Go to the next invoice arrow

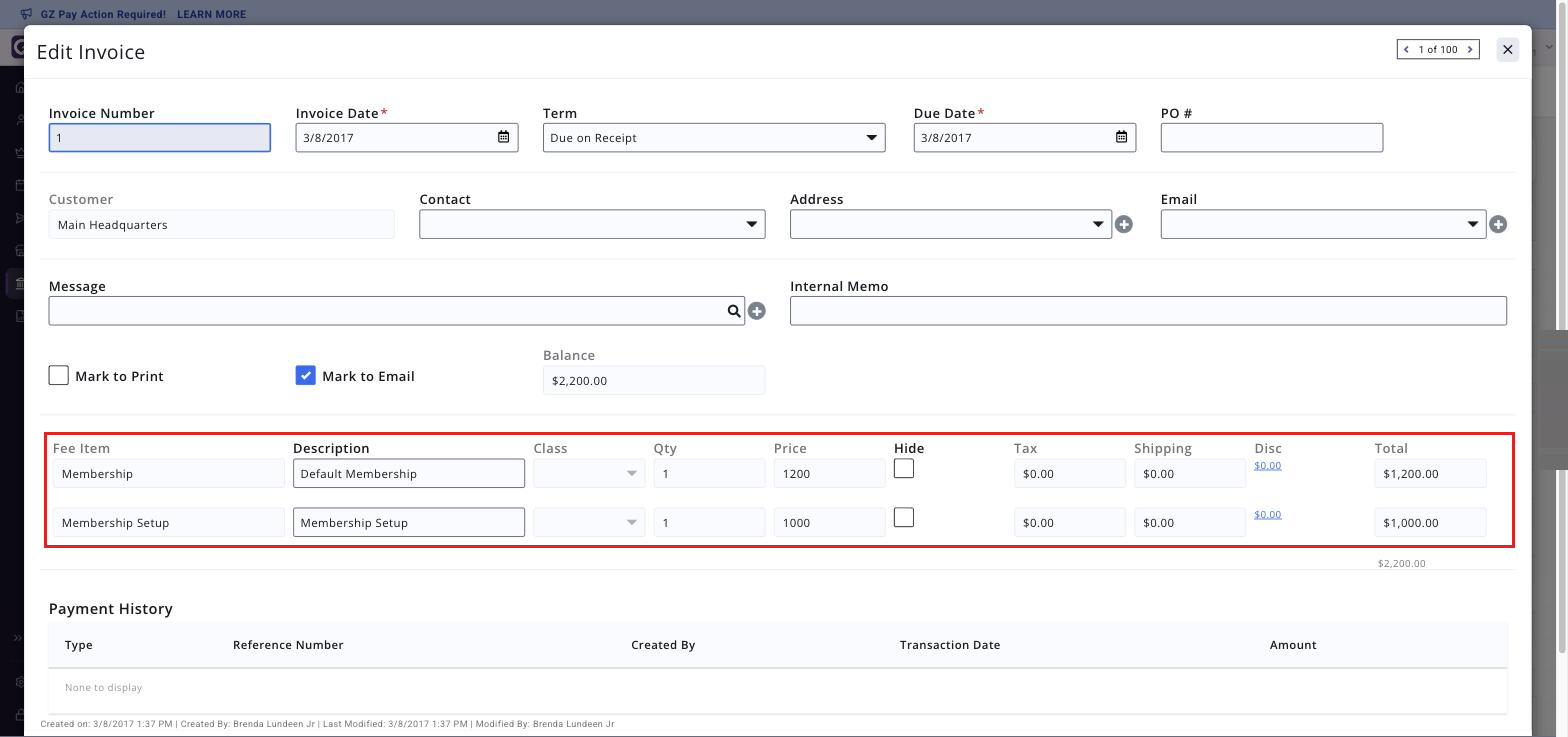coord(1470,49)
